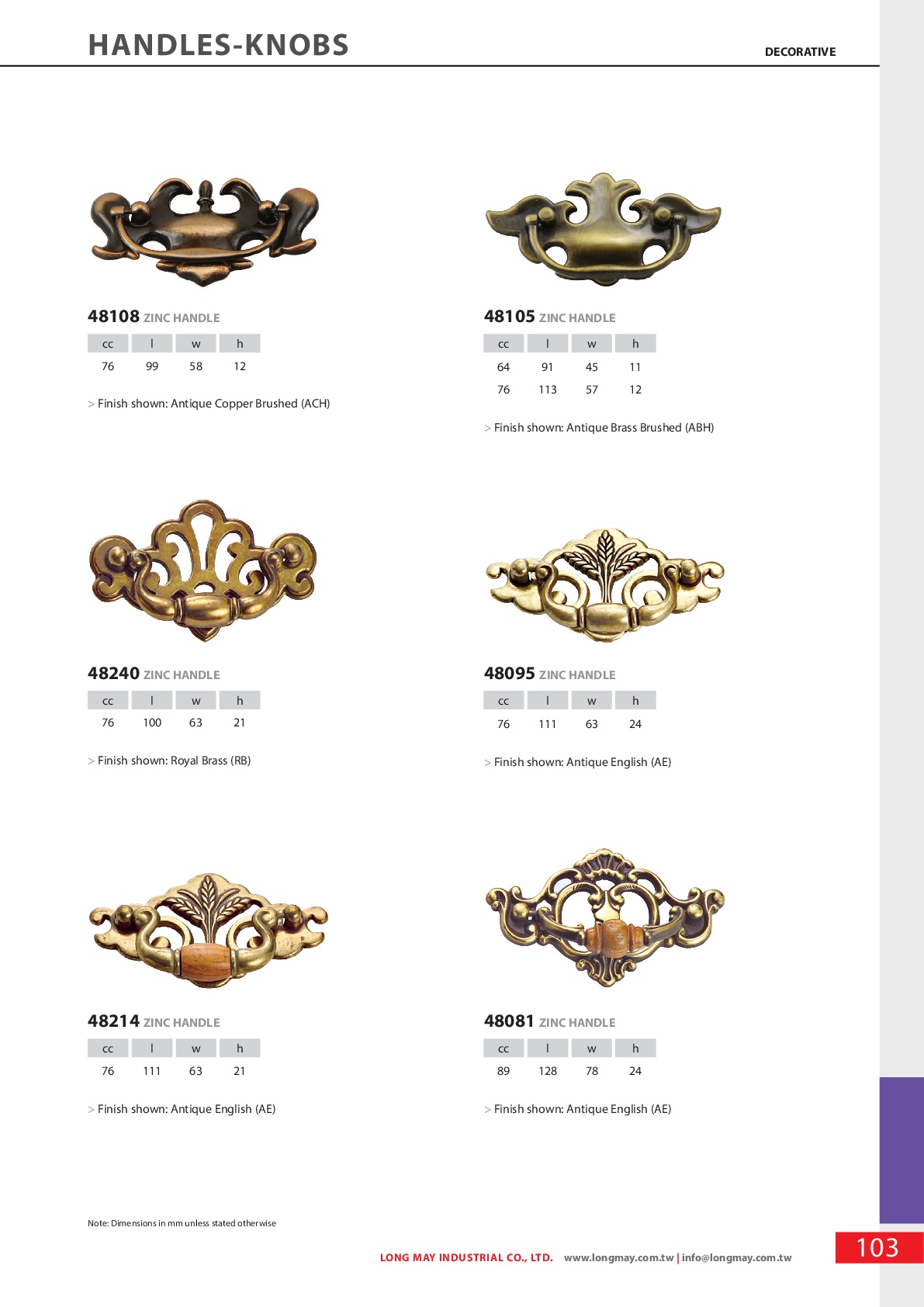Click the info@longmay.com.tw email address
Image resolution: width=924 pixels, height=1307 pixels.
736,1257
